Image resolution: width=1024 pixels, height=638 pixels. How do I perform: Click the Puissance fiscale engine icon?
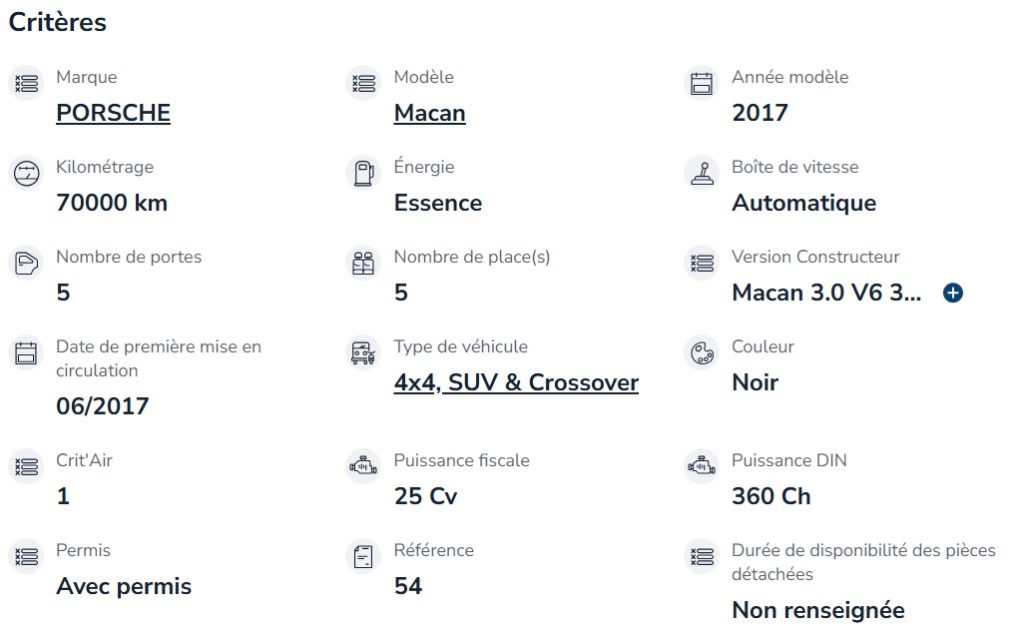pos(364,466)
